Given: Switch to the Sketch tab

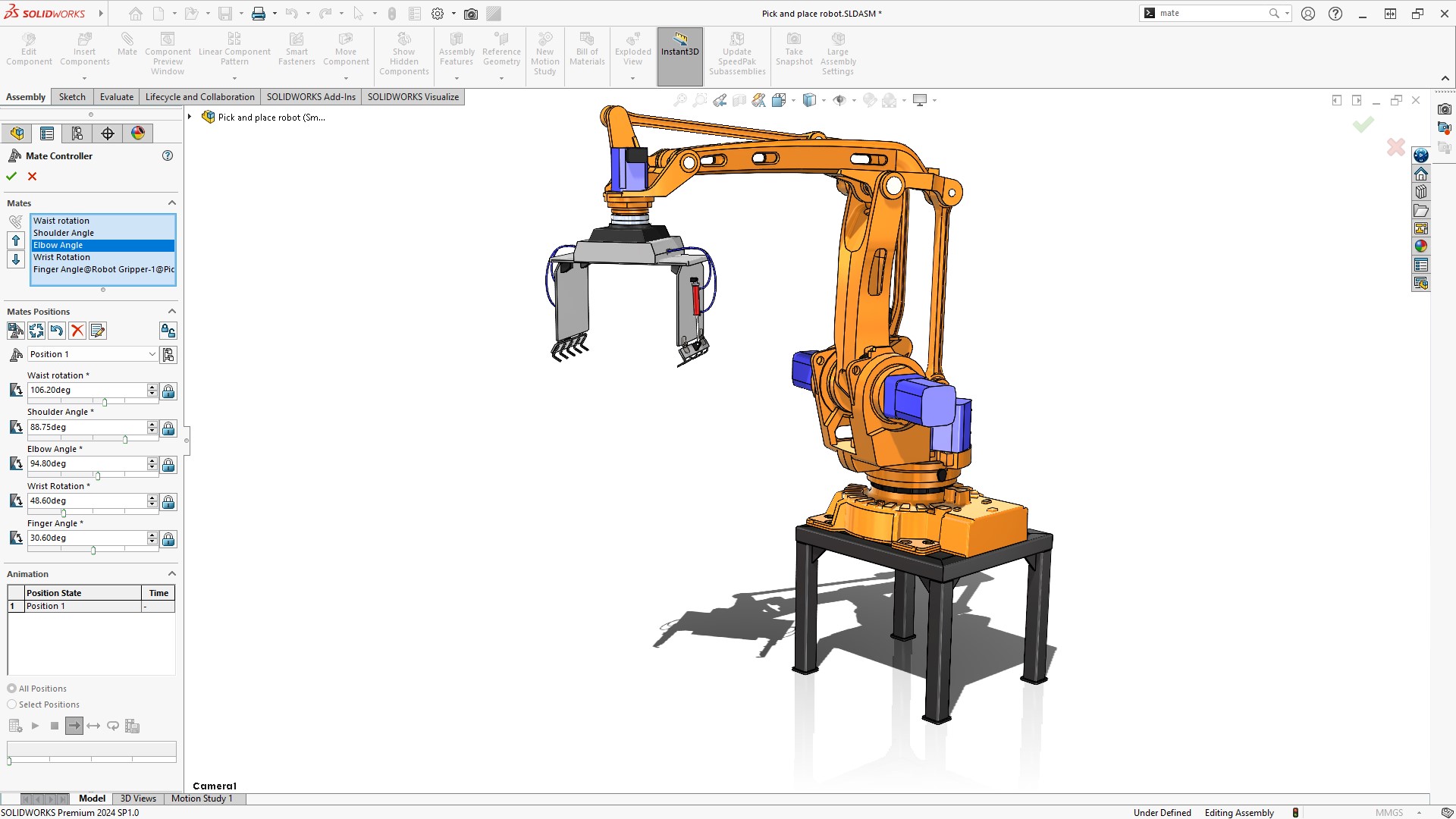Looking at the screenshot, I should click(72, 96).
